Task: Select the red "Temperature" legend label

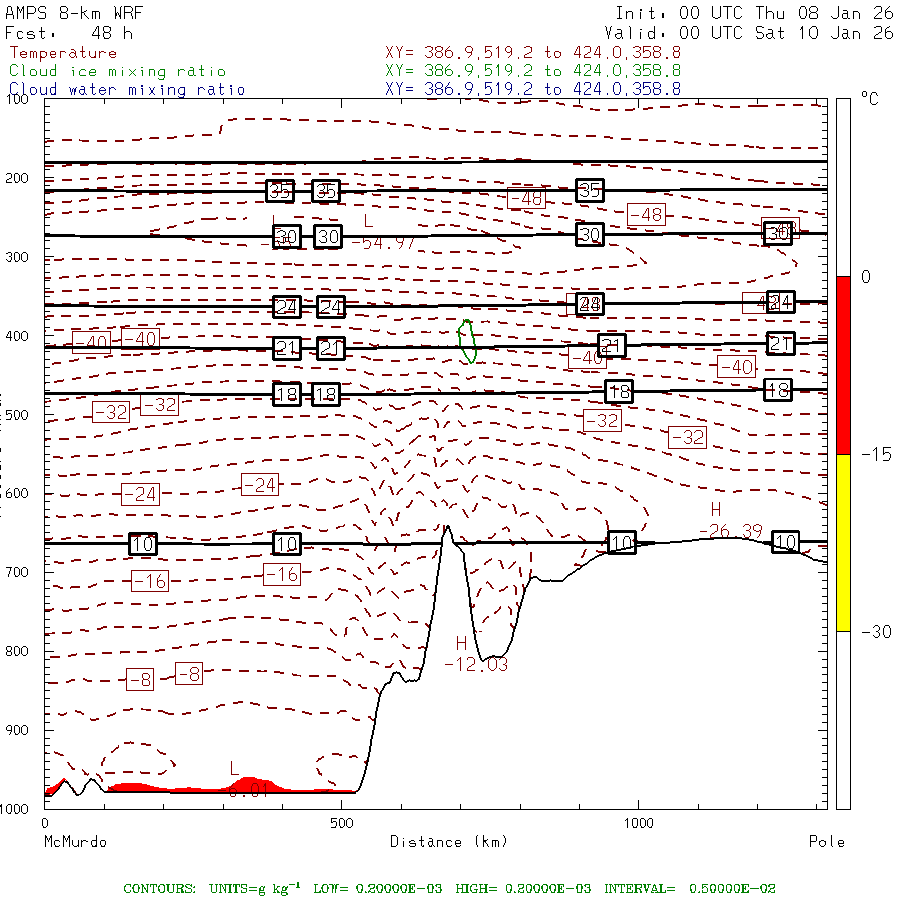Action: pyautogui.click(x=63, y=53)
